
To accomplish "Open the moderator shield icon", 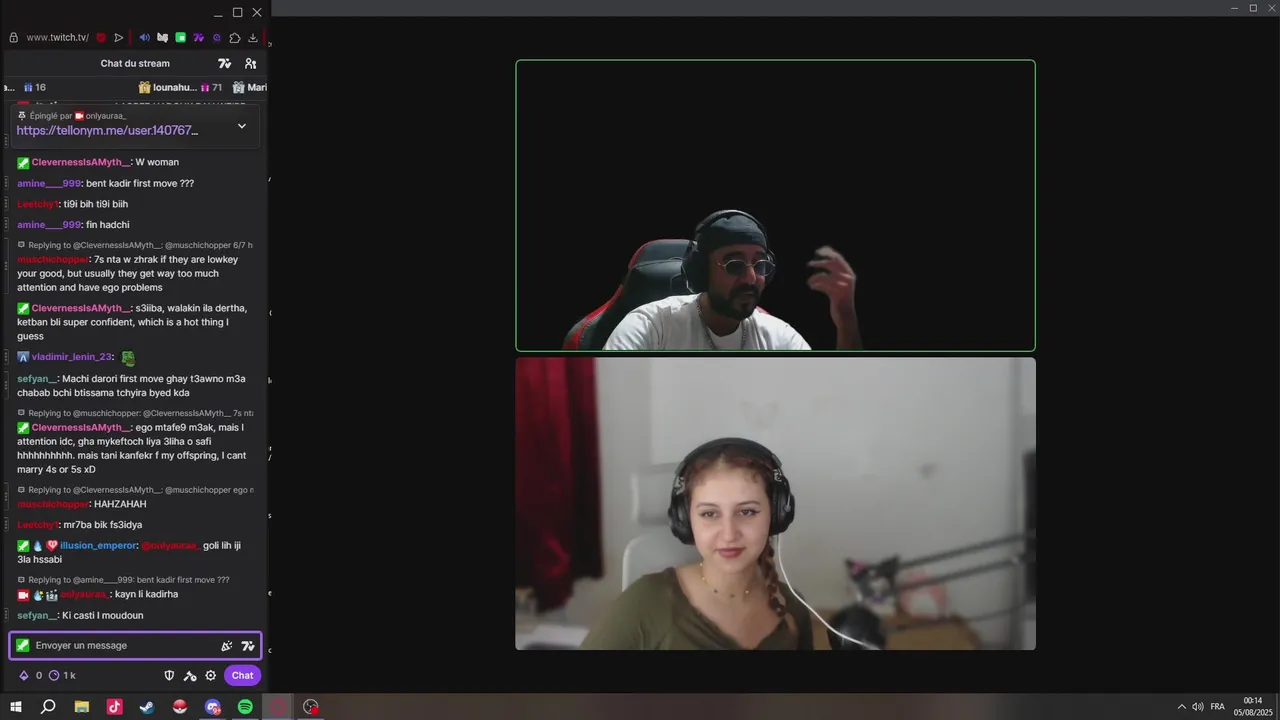I will click(x=169, y=675).
